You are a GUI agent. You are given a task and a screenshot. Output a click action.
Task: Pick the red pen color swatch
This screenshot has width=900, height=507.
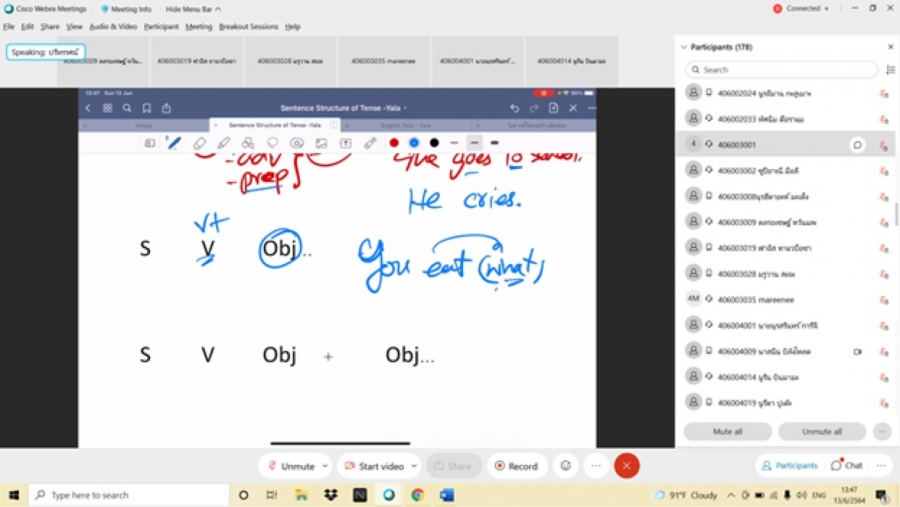tap(394, 143)
